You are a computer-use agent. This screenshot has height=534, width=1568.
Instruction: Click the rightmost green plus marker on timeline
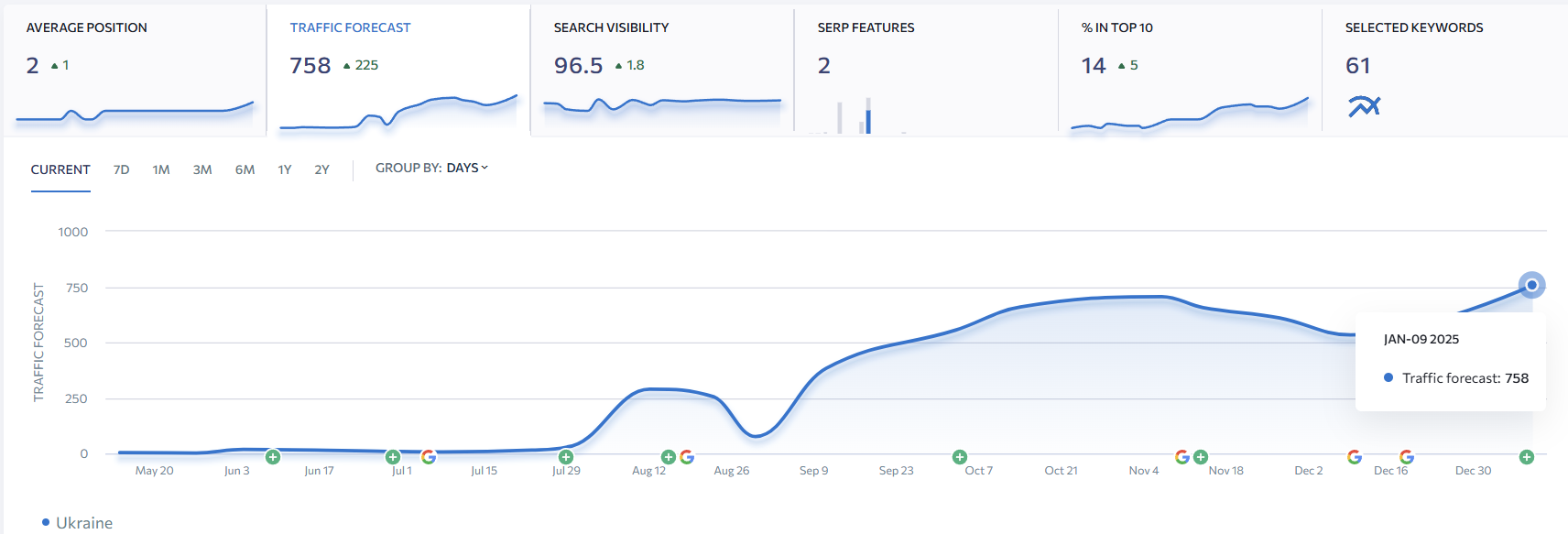1526,457
